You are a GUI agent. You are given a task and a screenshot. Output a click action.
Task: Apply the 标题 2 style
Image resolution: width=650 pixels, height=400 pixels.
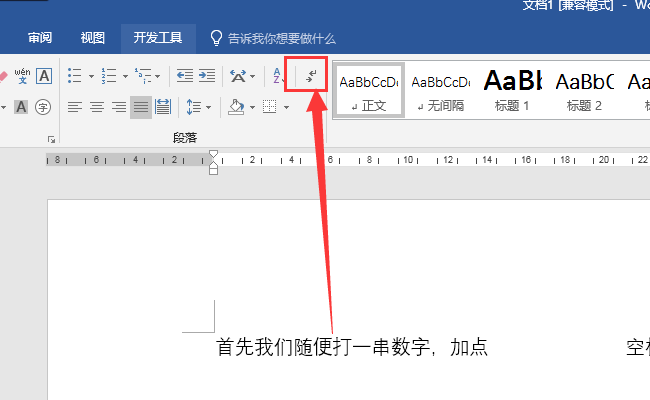click(585, 91)
